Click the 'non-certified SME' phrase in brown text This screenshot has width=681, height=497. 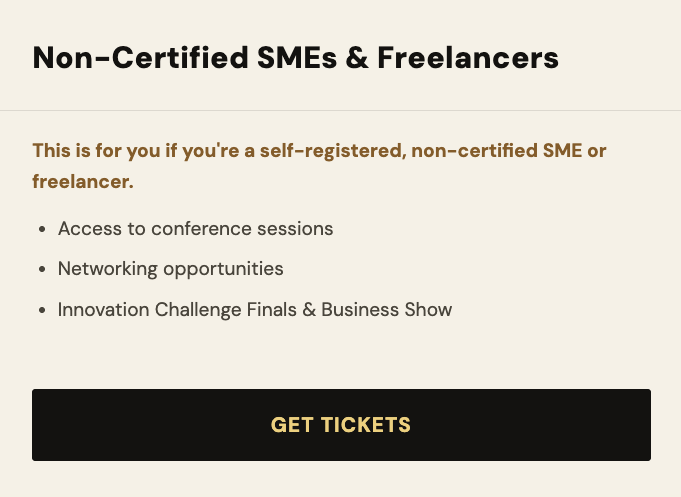pyautogui.click(x=497, y=151)
